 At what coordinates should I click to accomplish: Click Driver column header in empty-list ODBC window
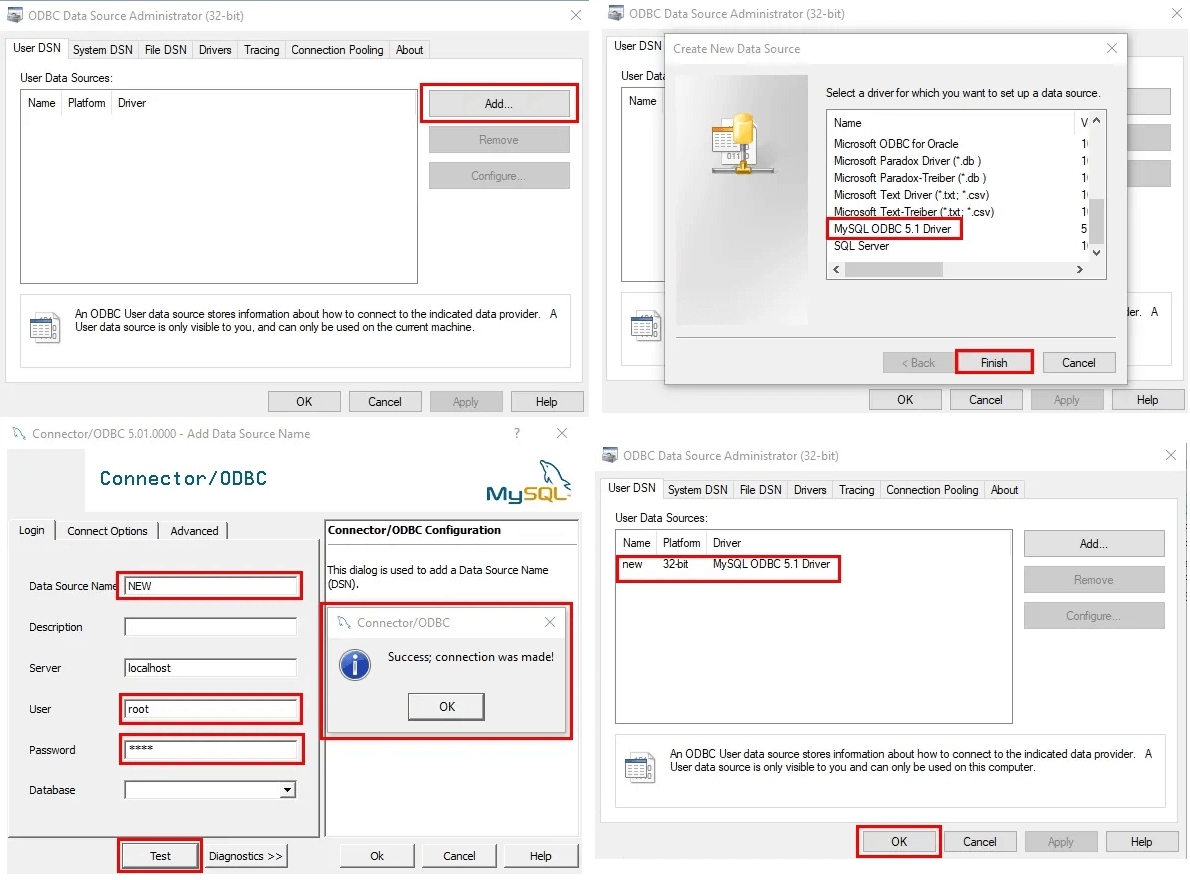[132, 103]
